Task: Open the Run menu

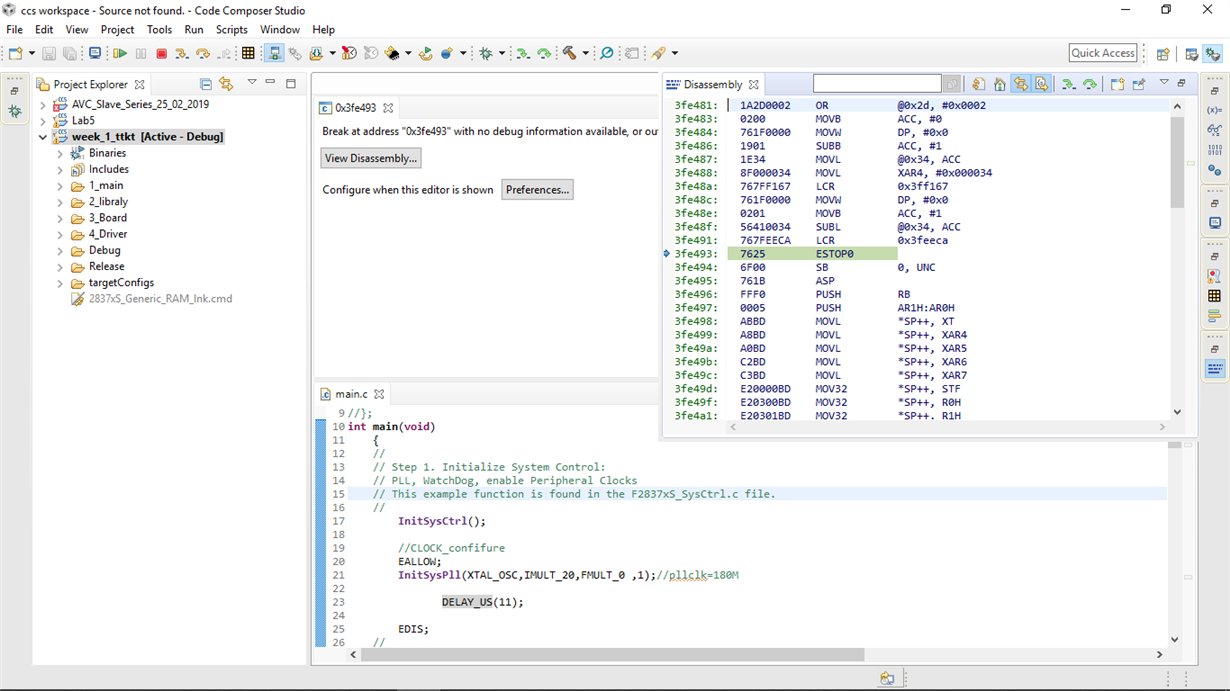Action: [x=194, y=29]
